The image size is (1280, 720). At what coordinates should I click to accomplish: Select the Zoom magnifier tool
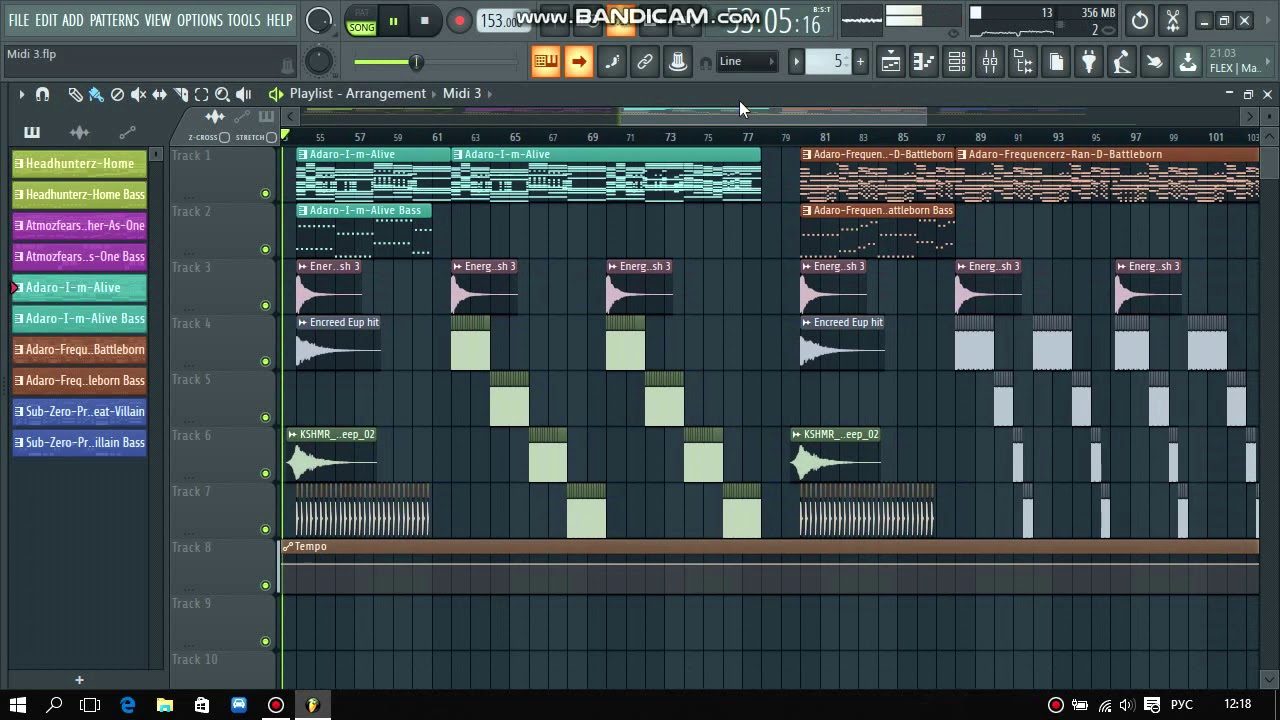(222, 94)
